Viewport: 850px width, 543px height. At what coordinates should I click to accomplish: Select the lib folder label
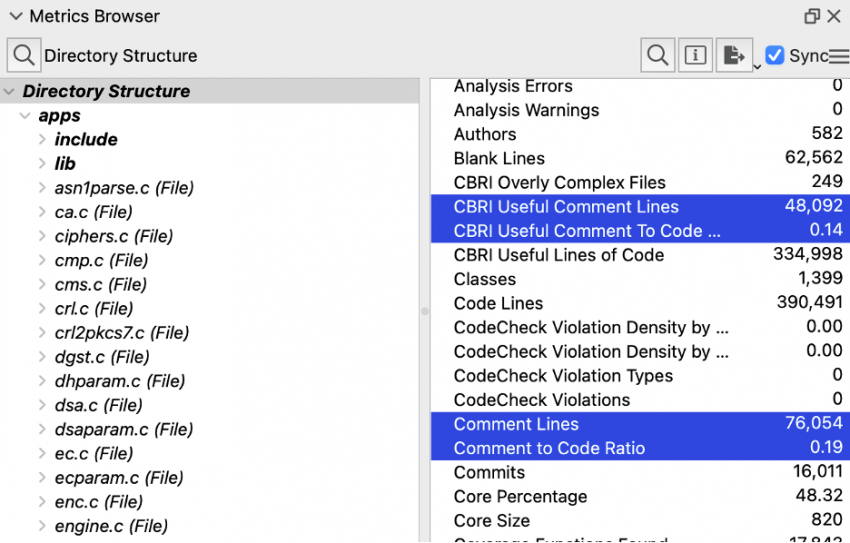click(x=65, y=163)
